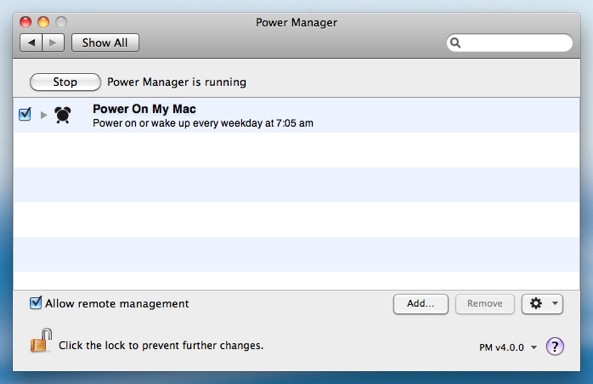Screen dimensions: 593x384
Task: Stop Power Manager with the Stop button
Action: coord(65,82)
